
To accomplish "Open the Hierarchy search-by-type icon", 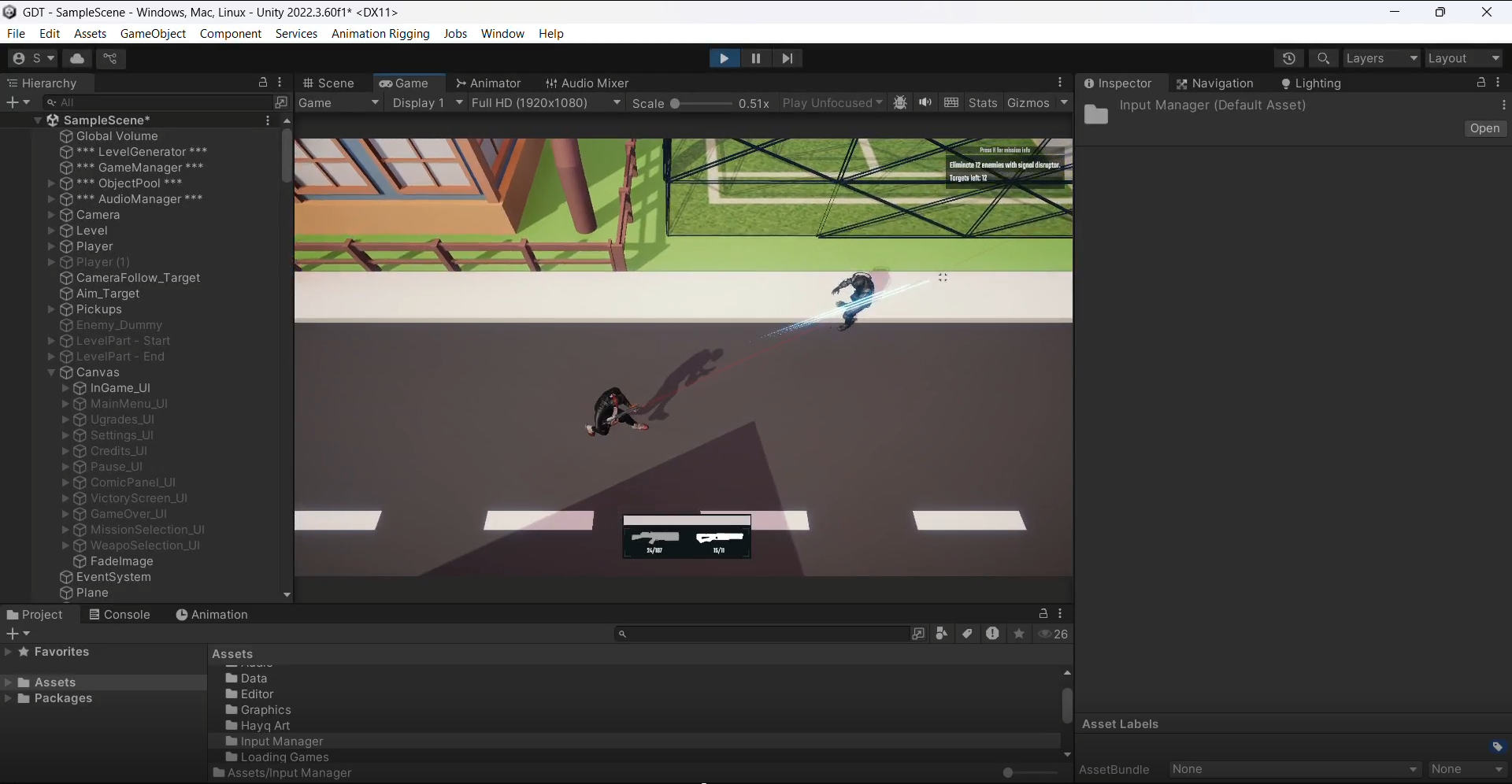I will click(281, 102).
